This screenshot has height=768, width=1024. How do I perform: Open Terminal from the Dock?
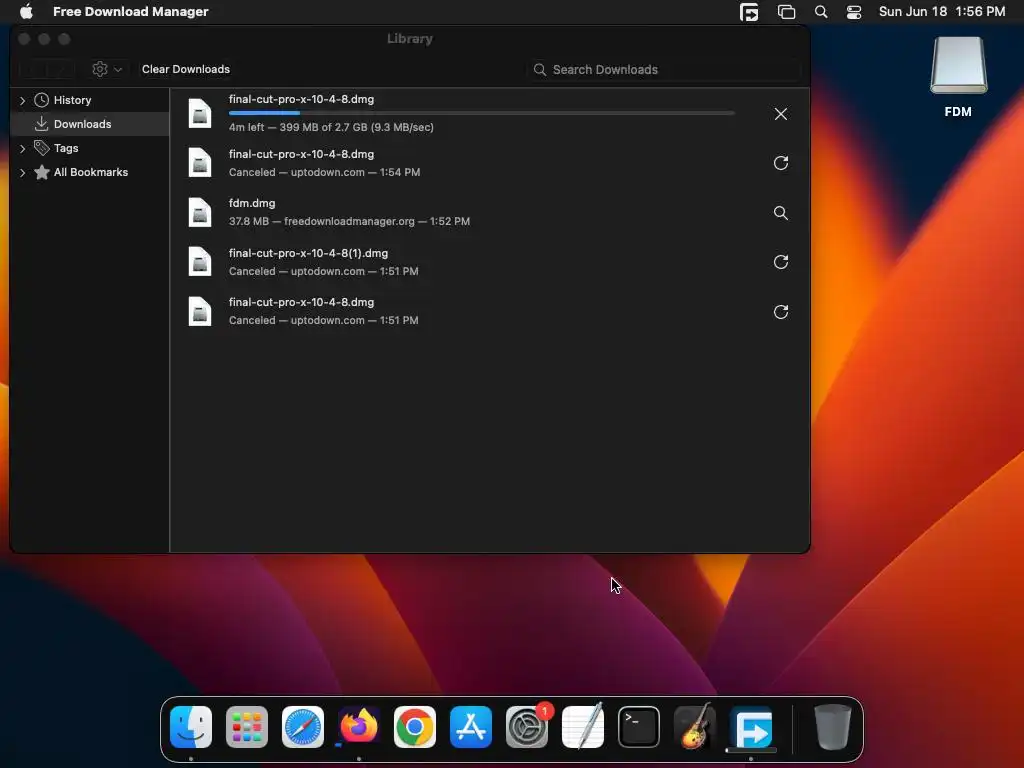coord(639,727)
